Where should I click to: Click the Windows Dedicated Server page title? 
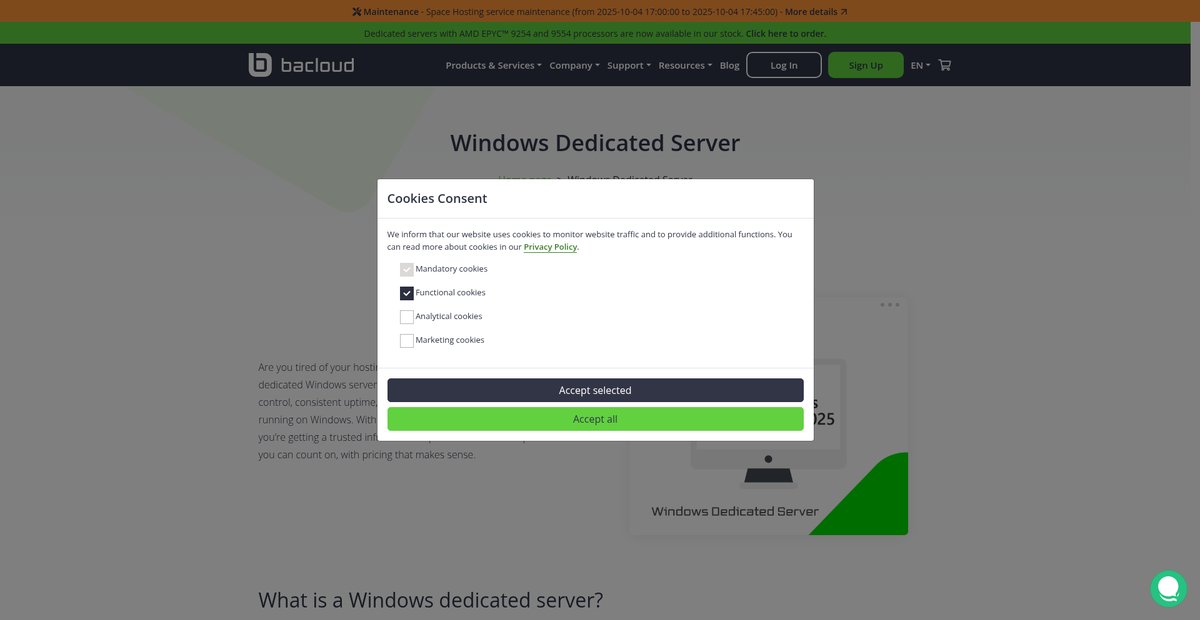pyautogui.click(x=595, y=143)
